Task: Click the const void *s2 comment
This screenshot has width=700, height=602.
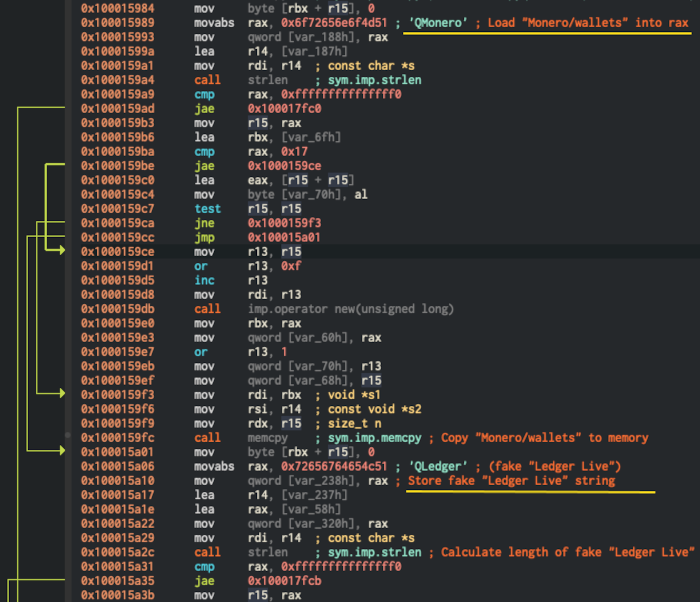Action: [375, 409]
